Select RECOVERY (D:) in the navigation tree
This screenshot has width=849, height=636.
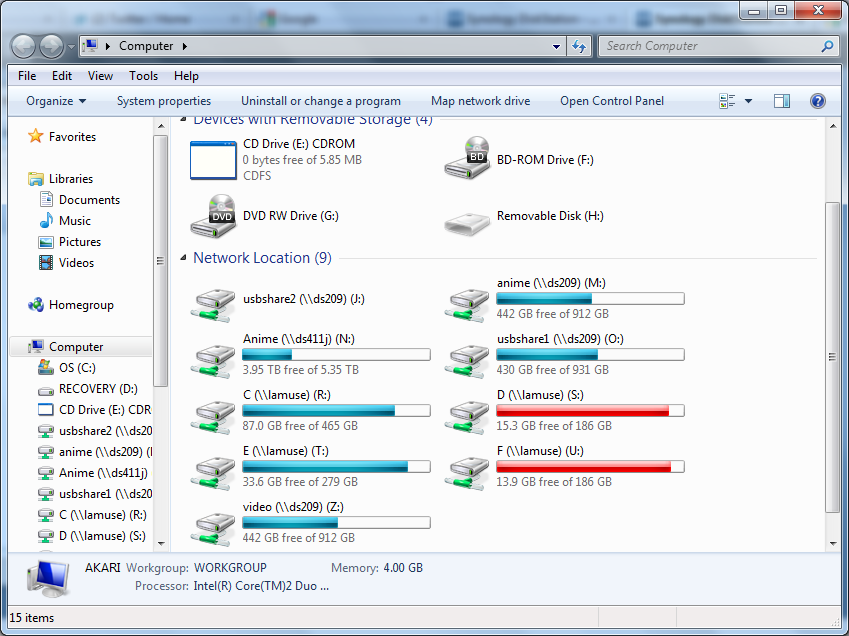tap(98, 389)
